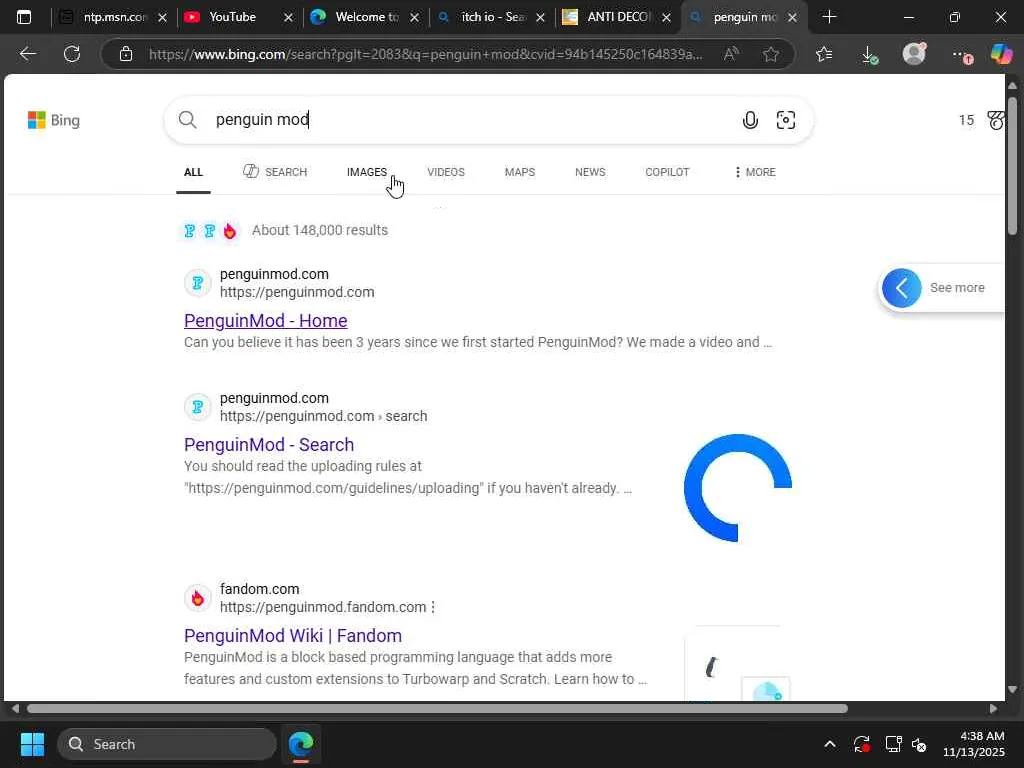This screenshot has width=1024, height=768.
Task: Open the MAPS results tab
Action: pyautogui.click(x=520, y=172)
